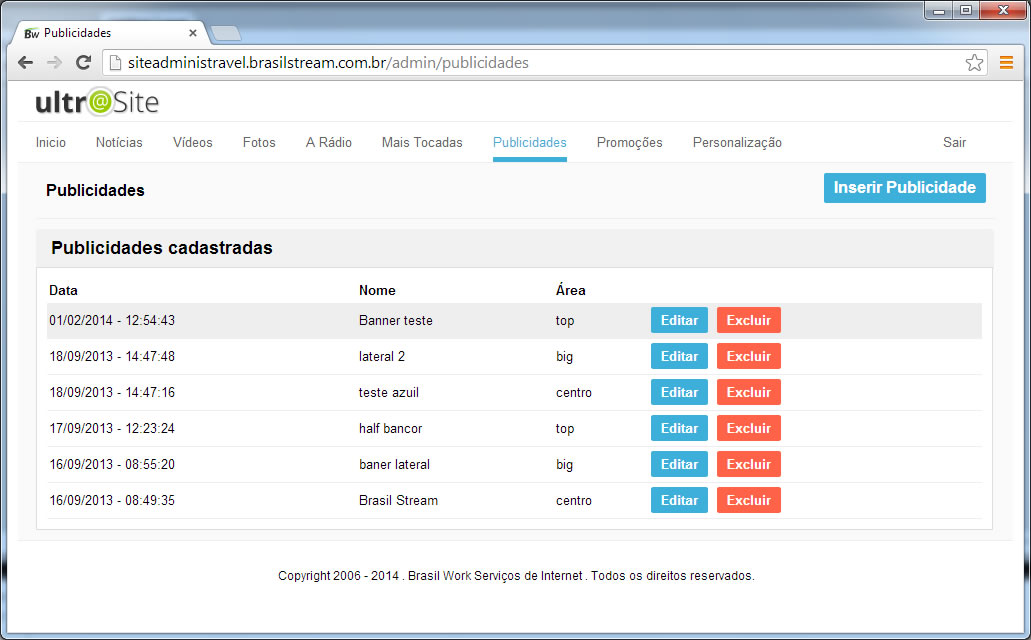This screenshot has width=1031, height=640.
Task: Sort by the Data column header
Action: (63, 290)
